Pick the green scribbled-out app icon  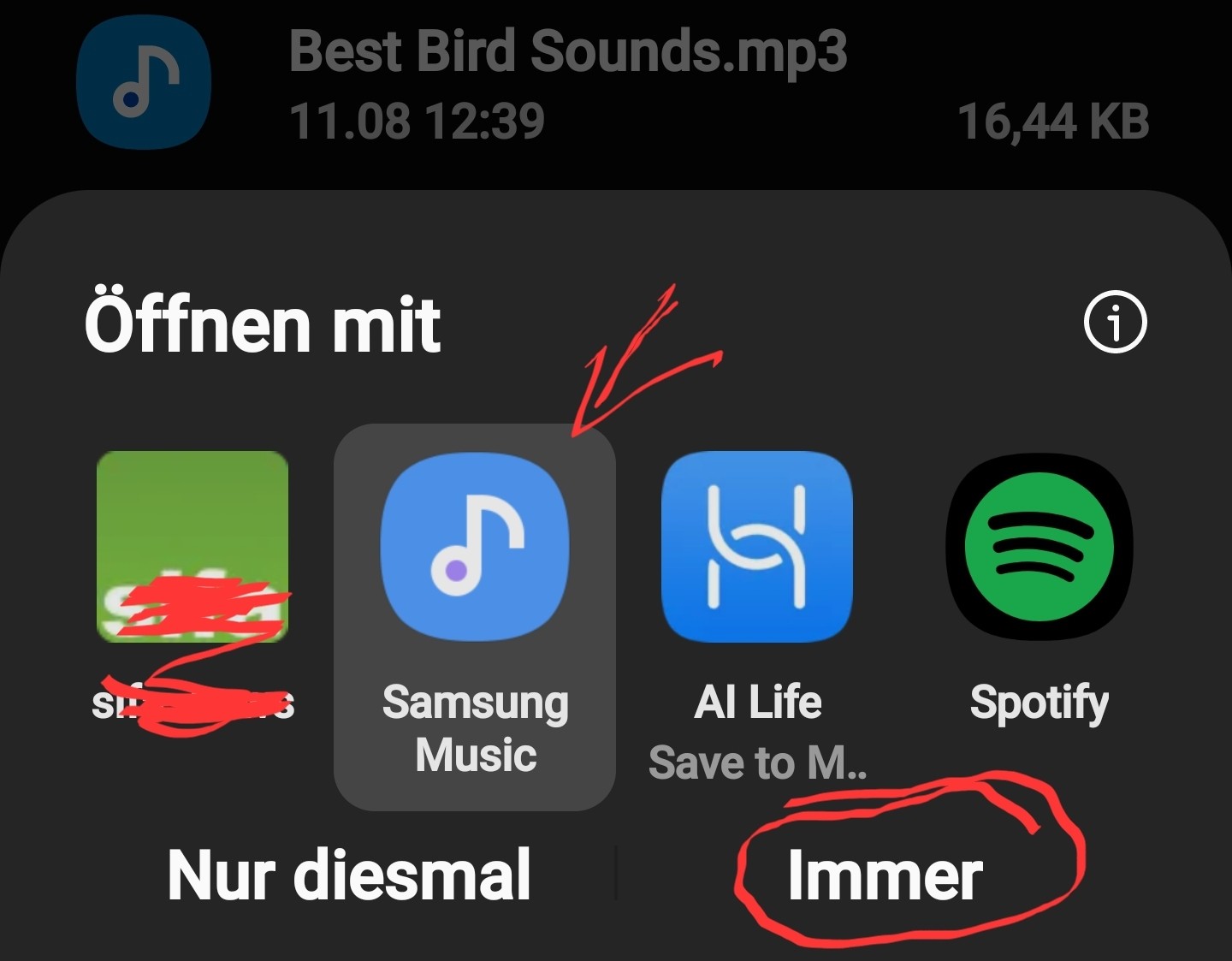coord(192,547)
